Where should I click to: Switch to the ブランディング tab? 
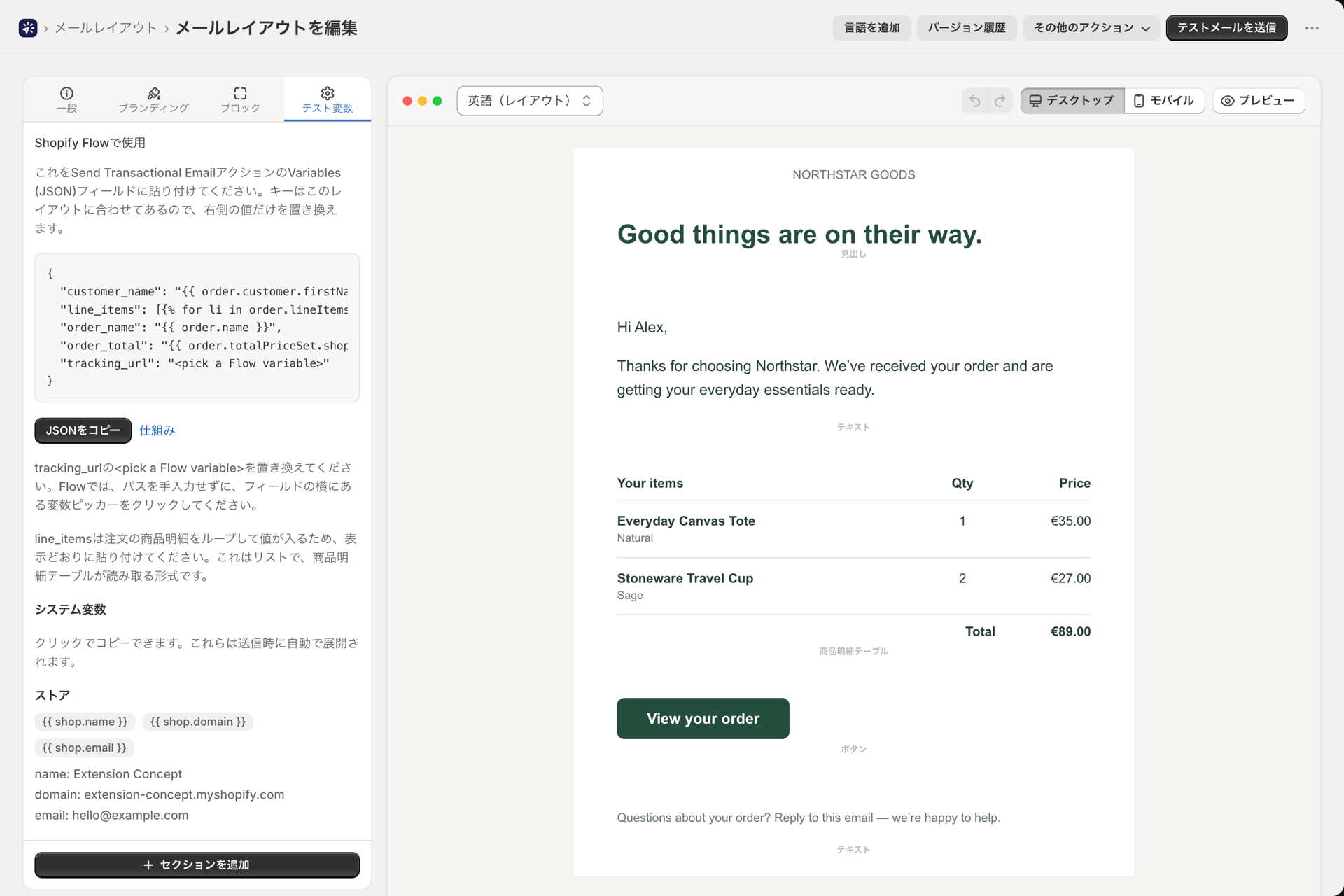153,99
